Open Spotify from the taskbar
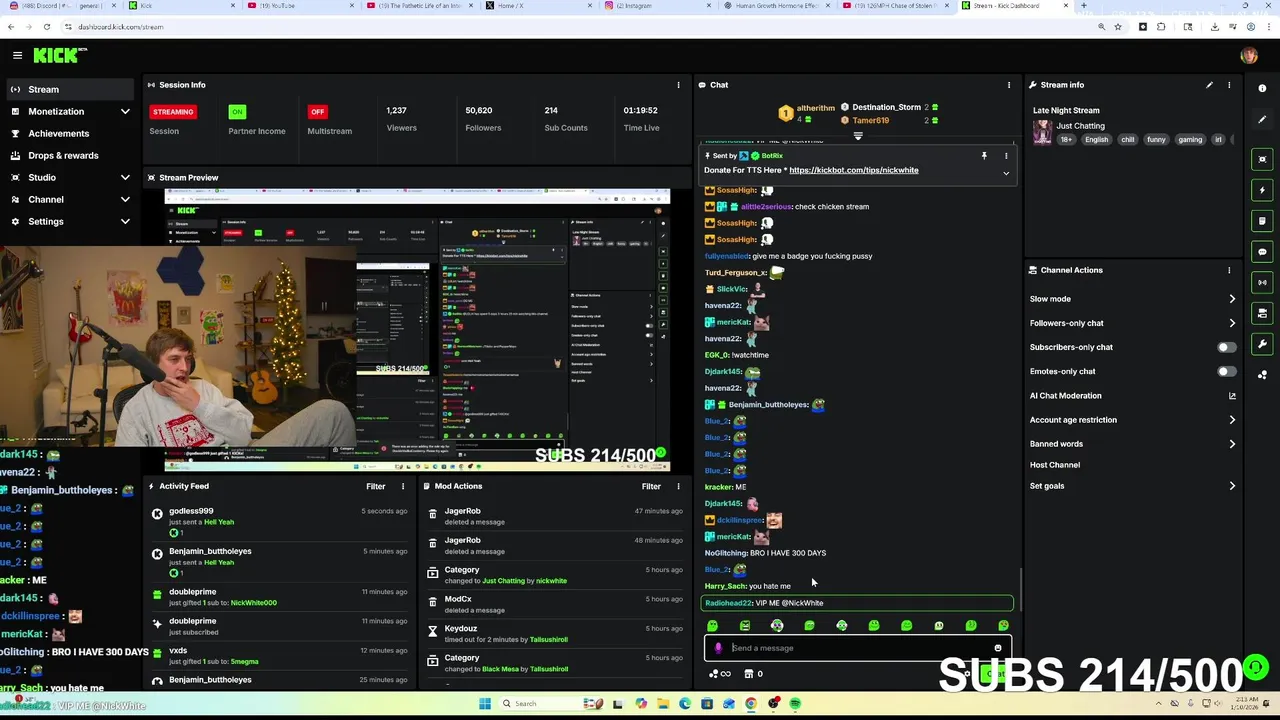This screenshot has width=1280, height=720. point(795,704)
